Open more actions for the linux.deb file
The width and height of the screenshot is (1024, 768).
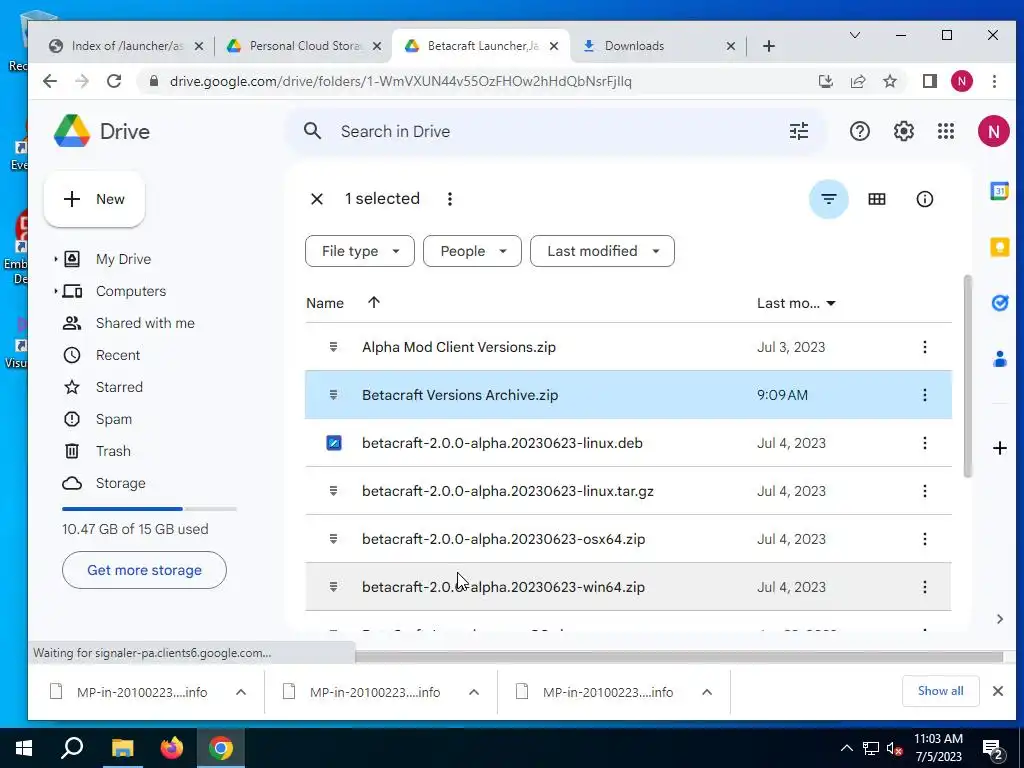point(924,443)
